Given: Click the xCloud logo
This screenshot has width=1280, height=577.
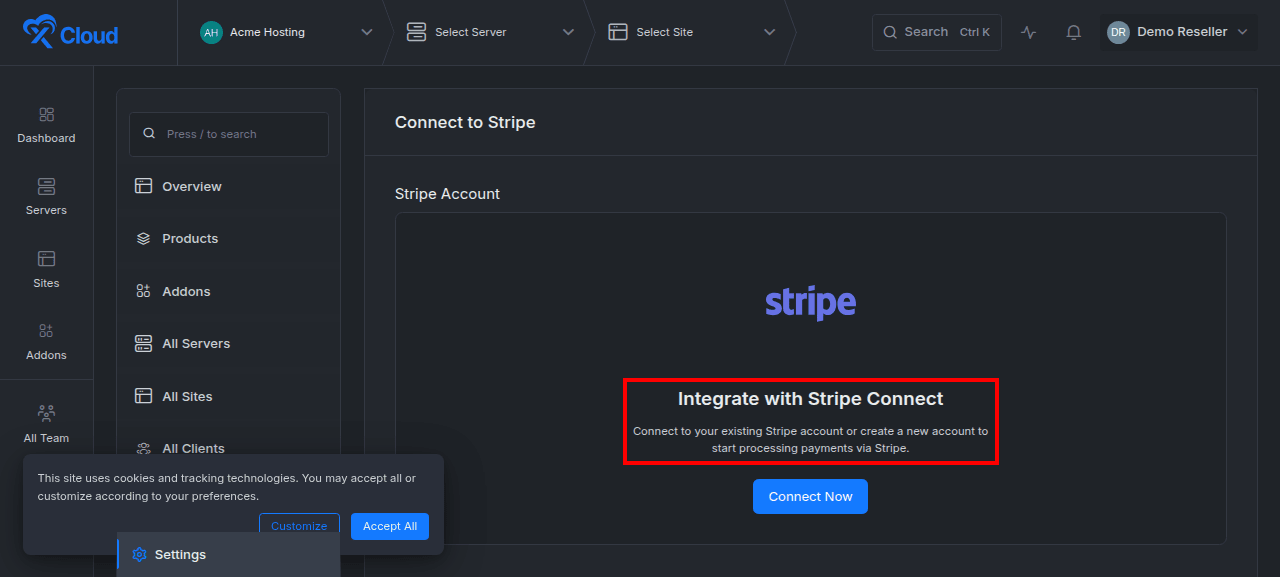Looking at the screenshot, I should click(x=70, y=33).
